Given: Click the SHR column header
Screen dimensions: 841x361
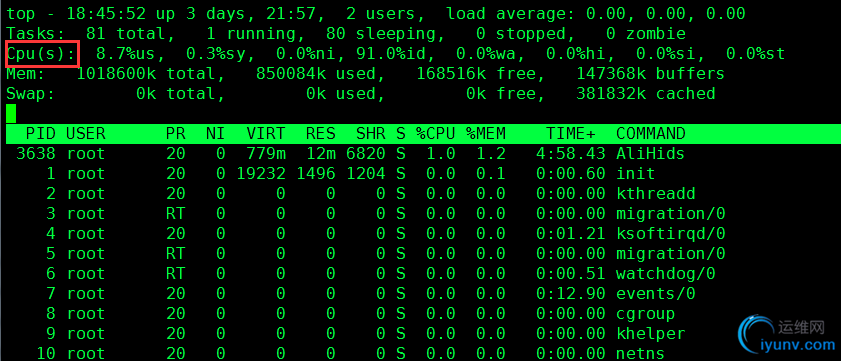Looking at the screenshot, I should [371, 134].
